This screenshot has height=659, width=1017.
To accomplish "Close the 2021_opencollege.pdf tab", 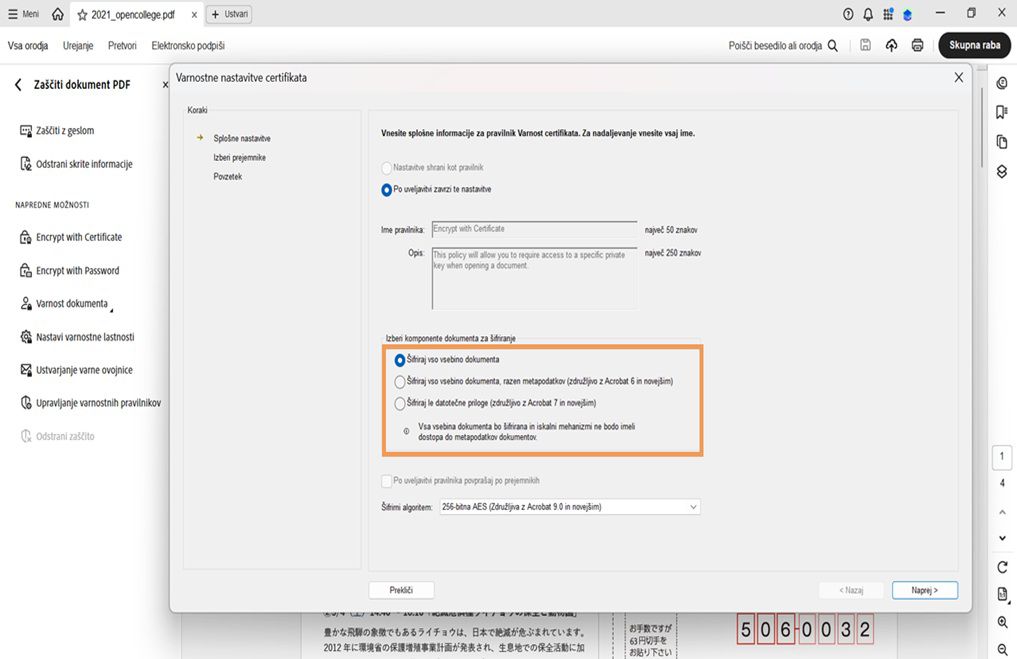I will point(194,14).
